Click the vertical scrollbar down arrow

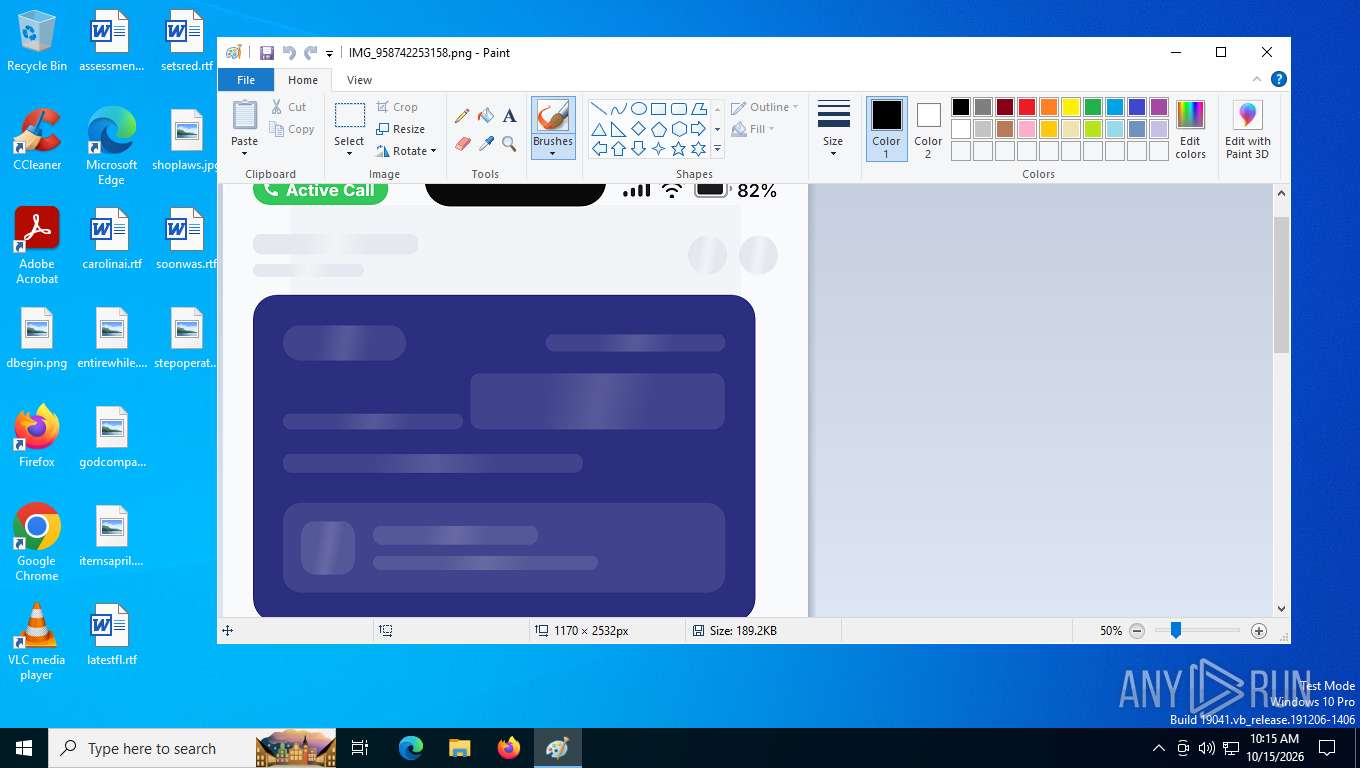click(1281, 608)
